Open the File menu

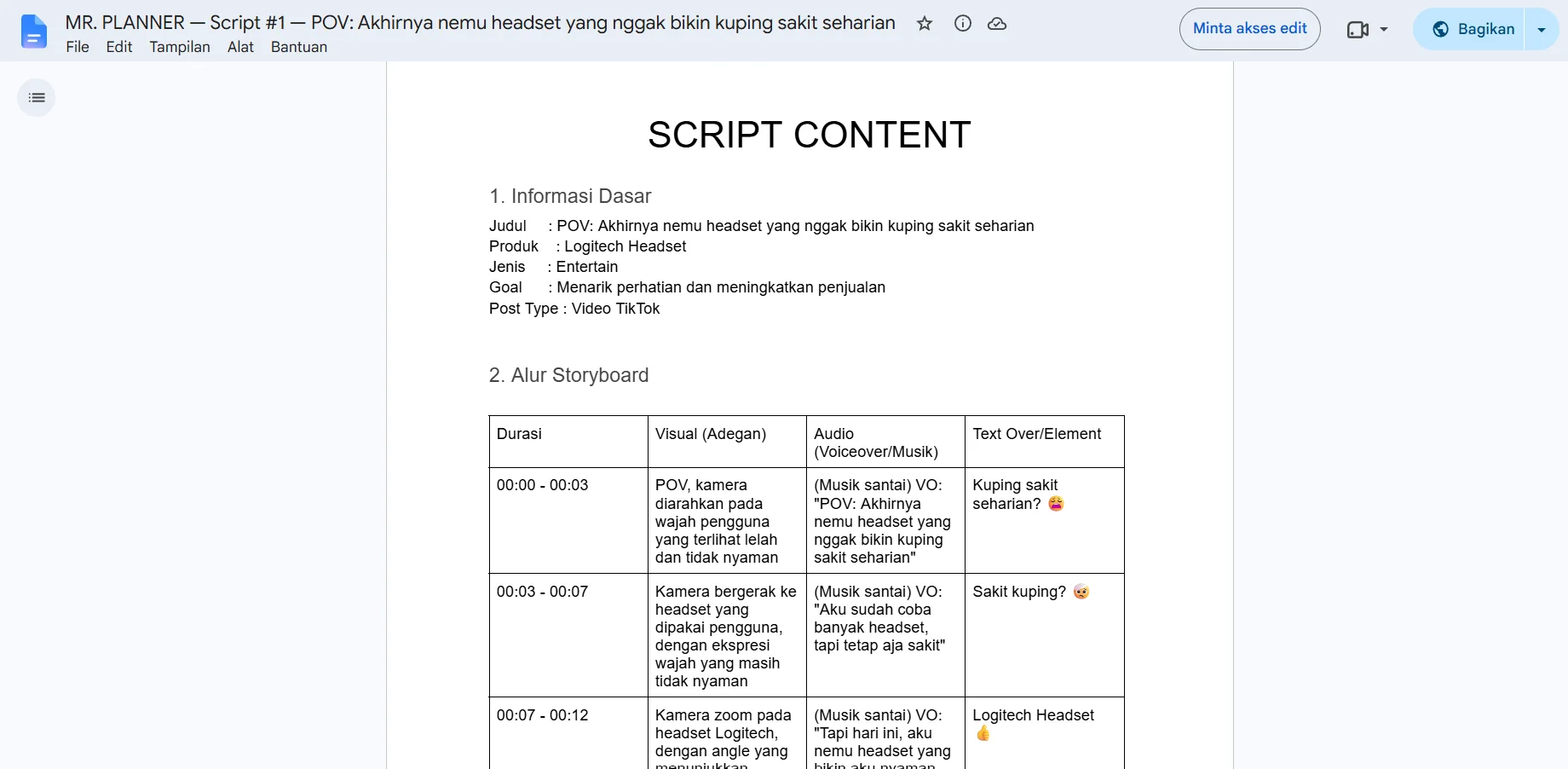(78, 47)
